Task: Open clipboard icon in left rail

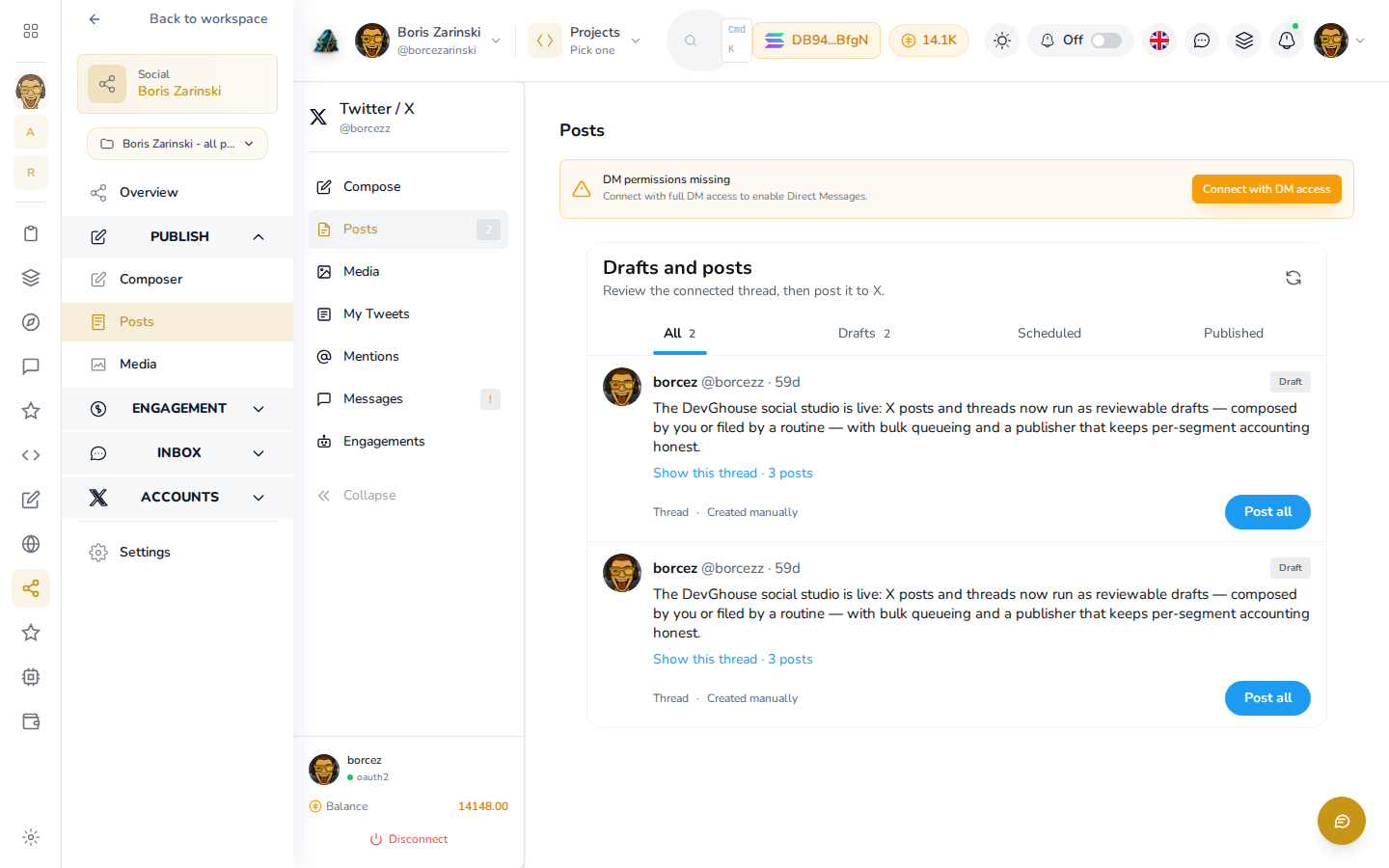Action: tap(31, 233)
